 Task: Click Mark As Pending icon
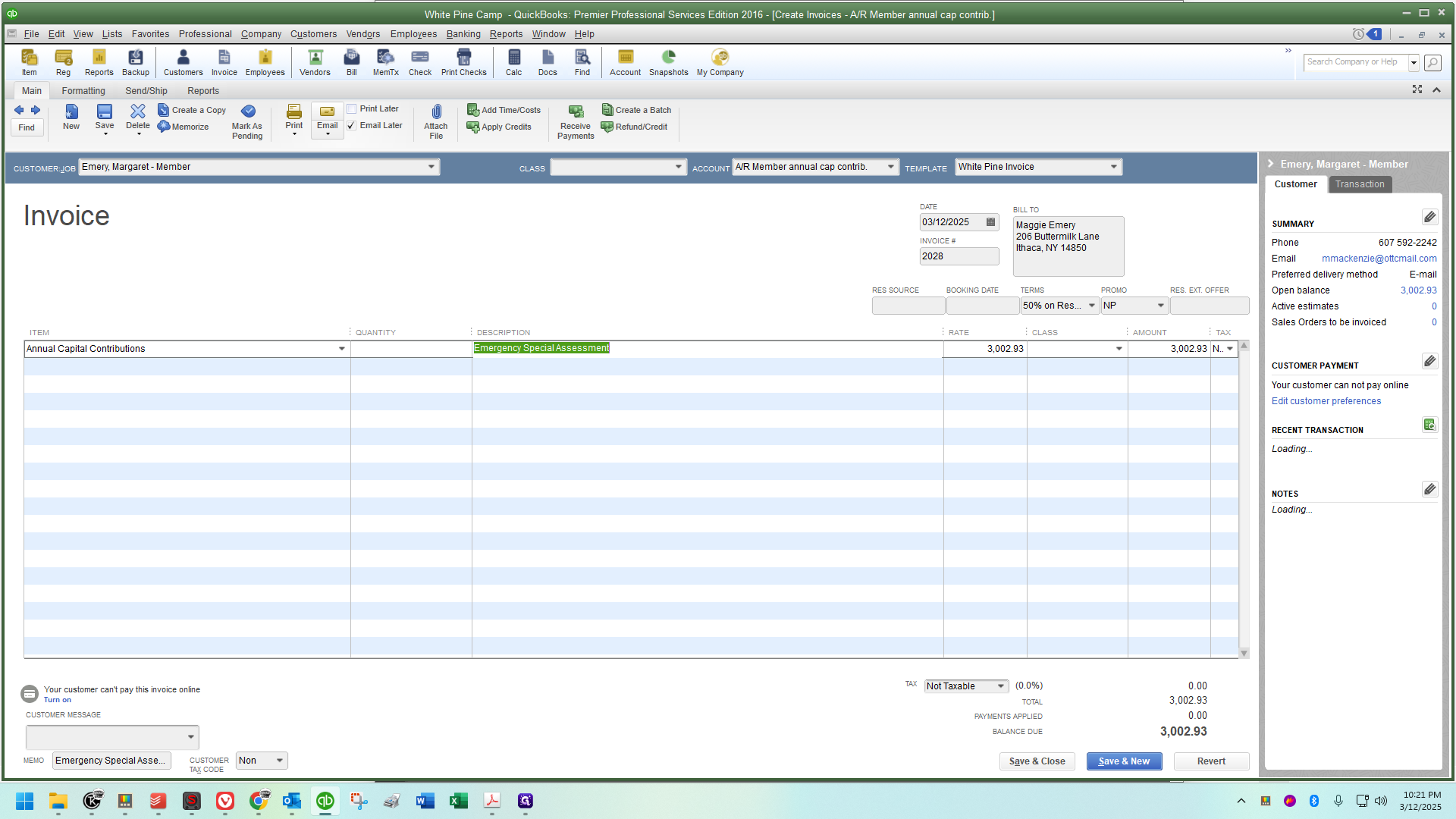(x=247, y=121)
